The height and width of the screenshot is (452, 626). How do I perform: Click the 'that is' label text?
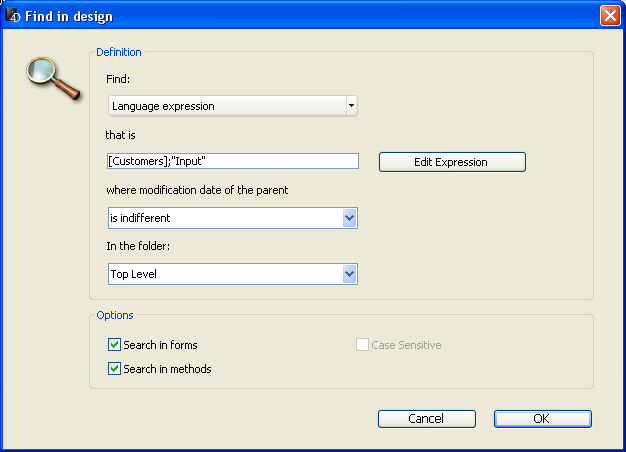click(x=122, y=134)
